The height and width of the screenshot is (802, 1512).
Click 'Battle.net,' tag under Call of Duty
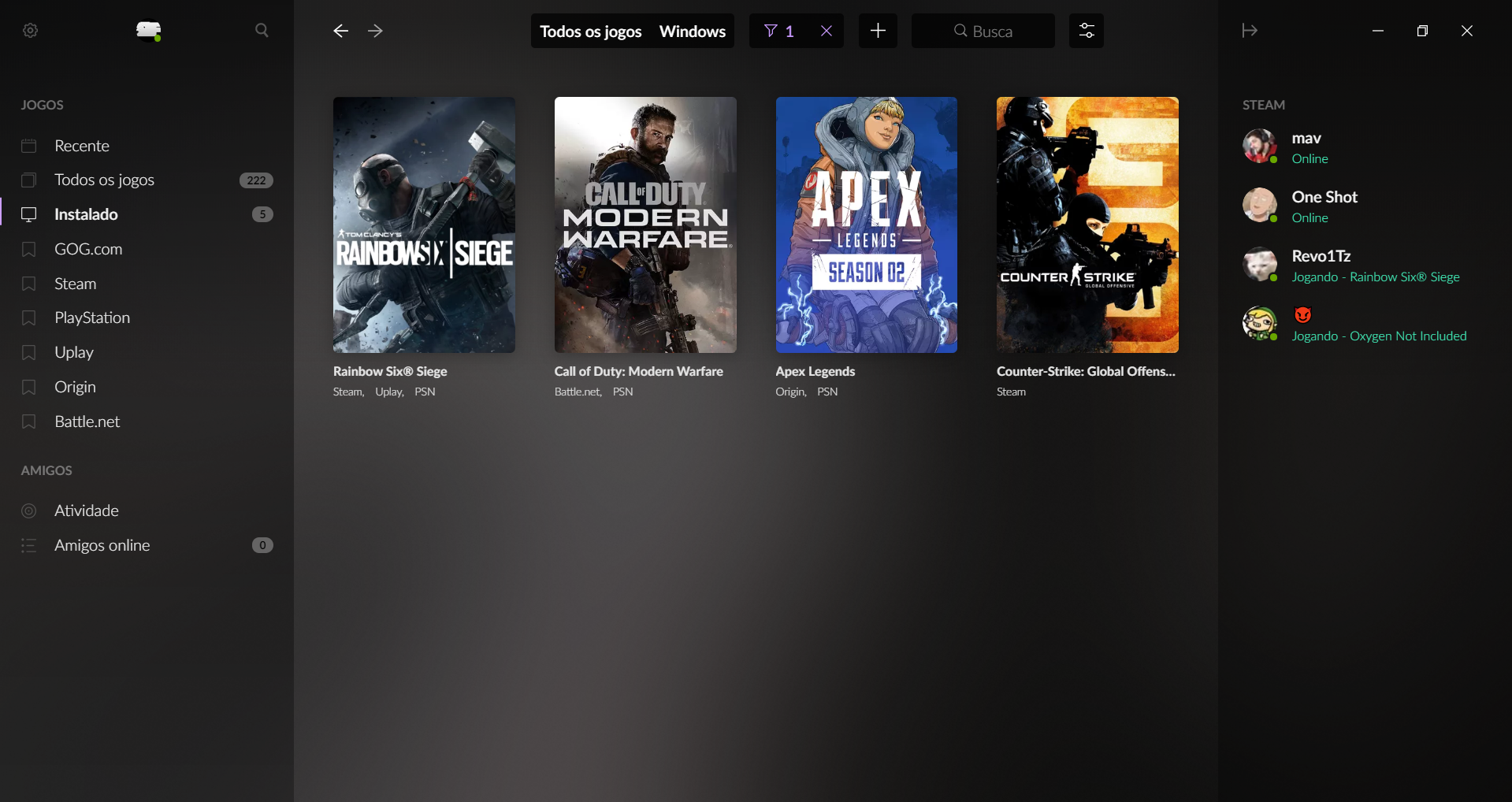[578, 392]
